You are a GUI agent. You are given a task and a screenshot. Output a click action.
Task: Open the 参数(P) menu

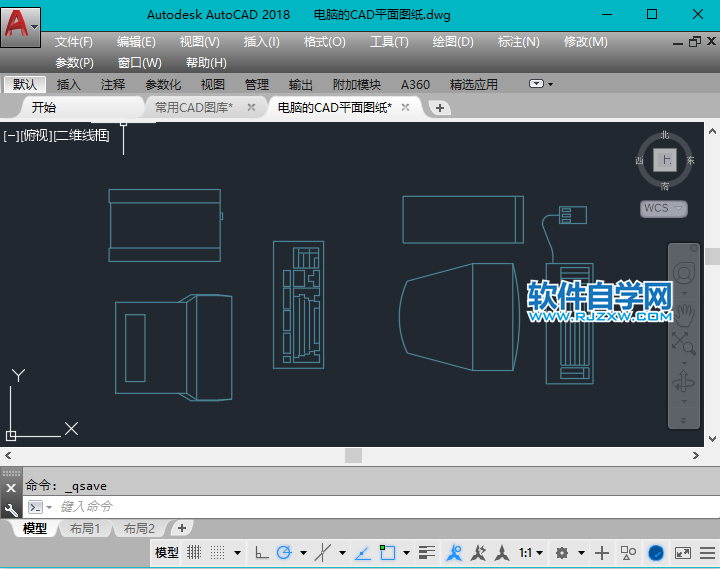(74, 62)
